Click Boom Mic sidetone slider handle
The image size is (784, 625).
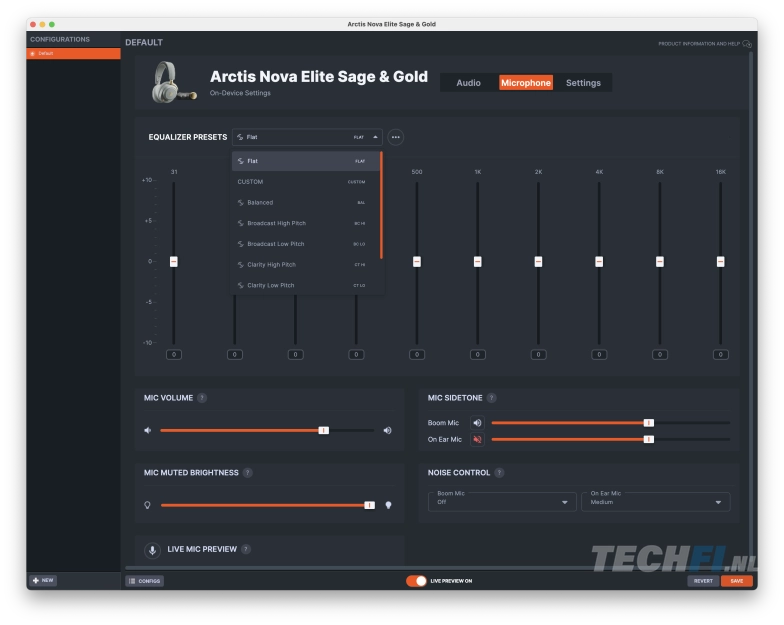(x=648, y=423)
